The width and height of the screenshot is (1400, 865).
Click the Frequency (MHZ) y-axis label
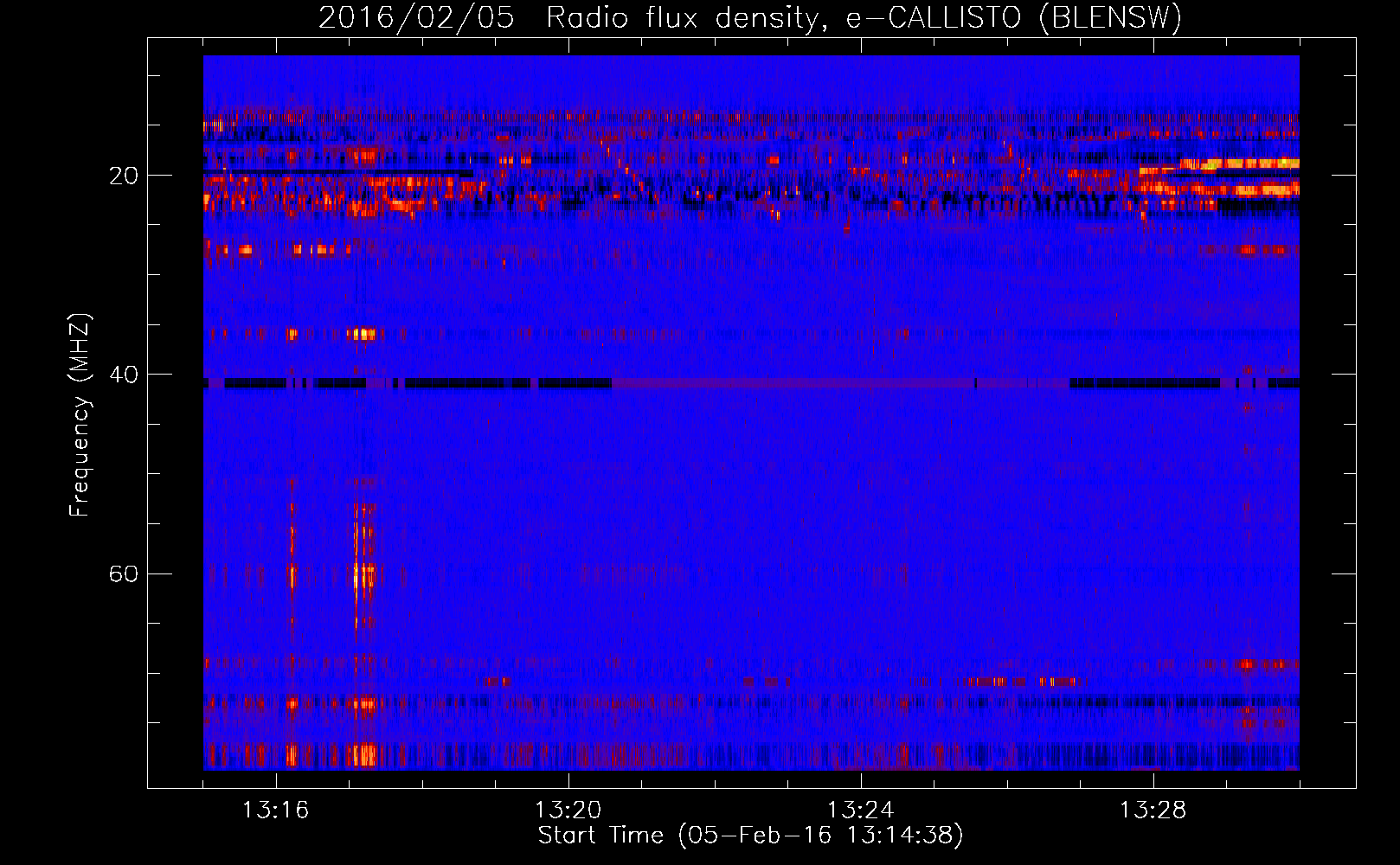click(x=80, y=415)
